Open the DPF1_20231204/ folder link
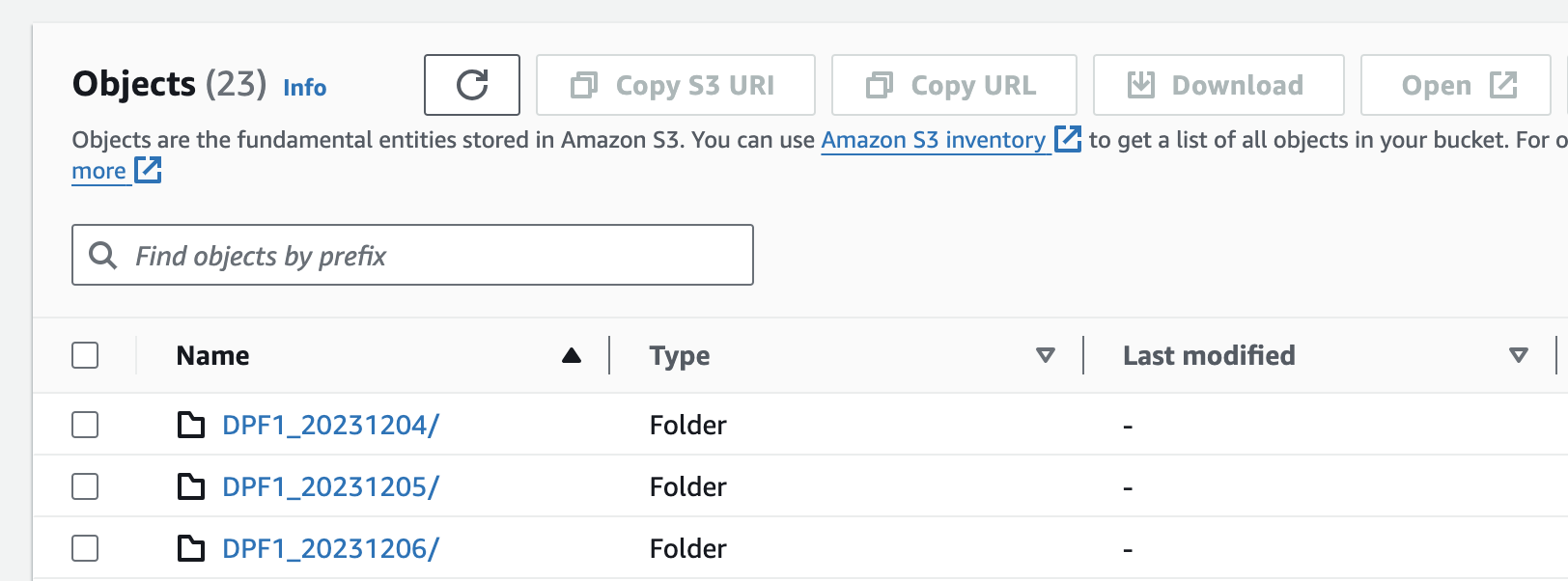 [x=330, y=425]
